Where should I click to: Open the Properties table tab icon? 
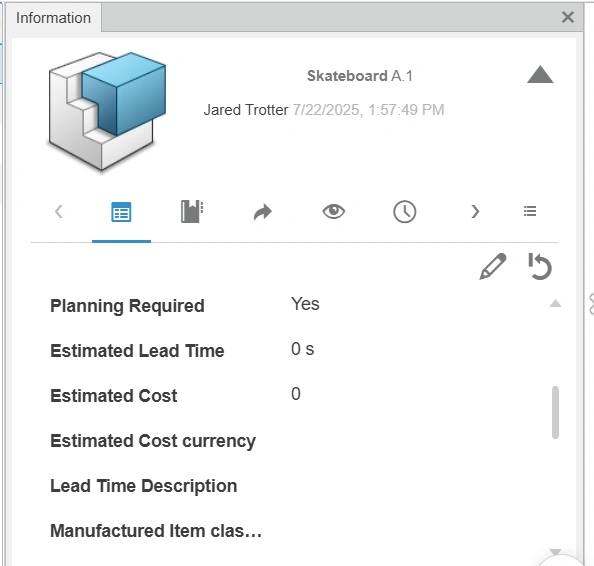pos(121,212)
